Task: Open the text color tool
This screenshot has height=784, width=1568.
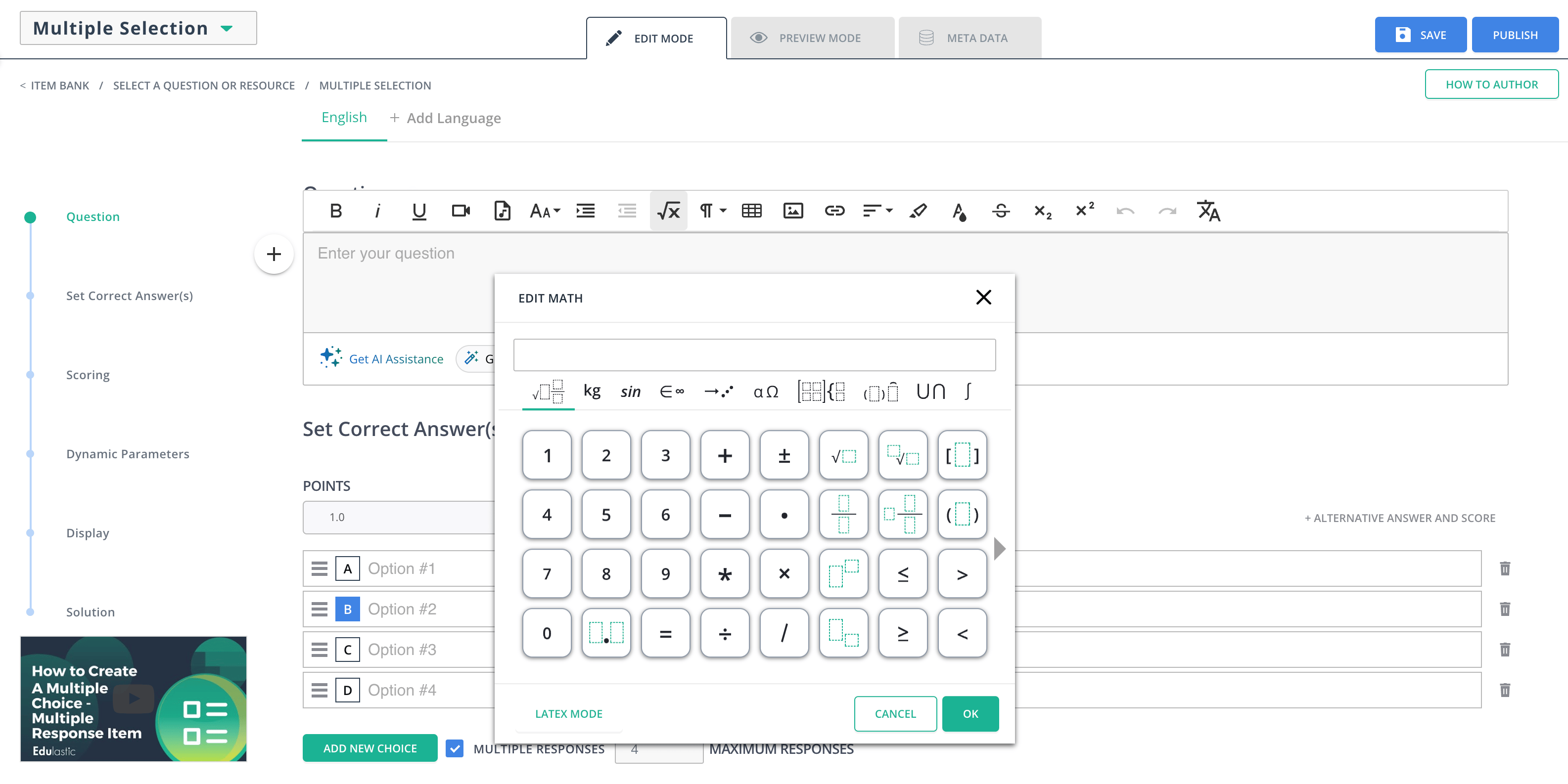Action: [x=959, y=211]
